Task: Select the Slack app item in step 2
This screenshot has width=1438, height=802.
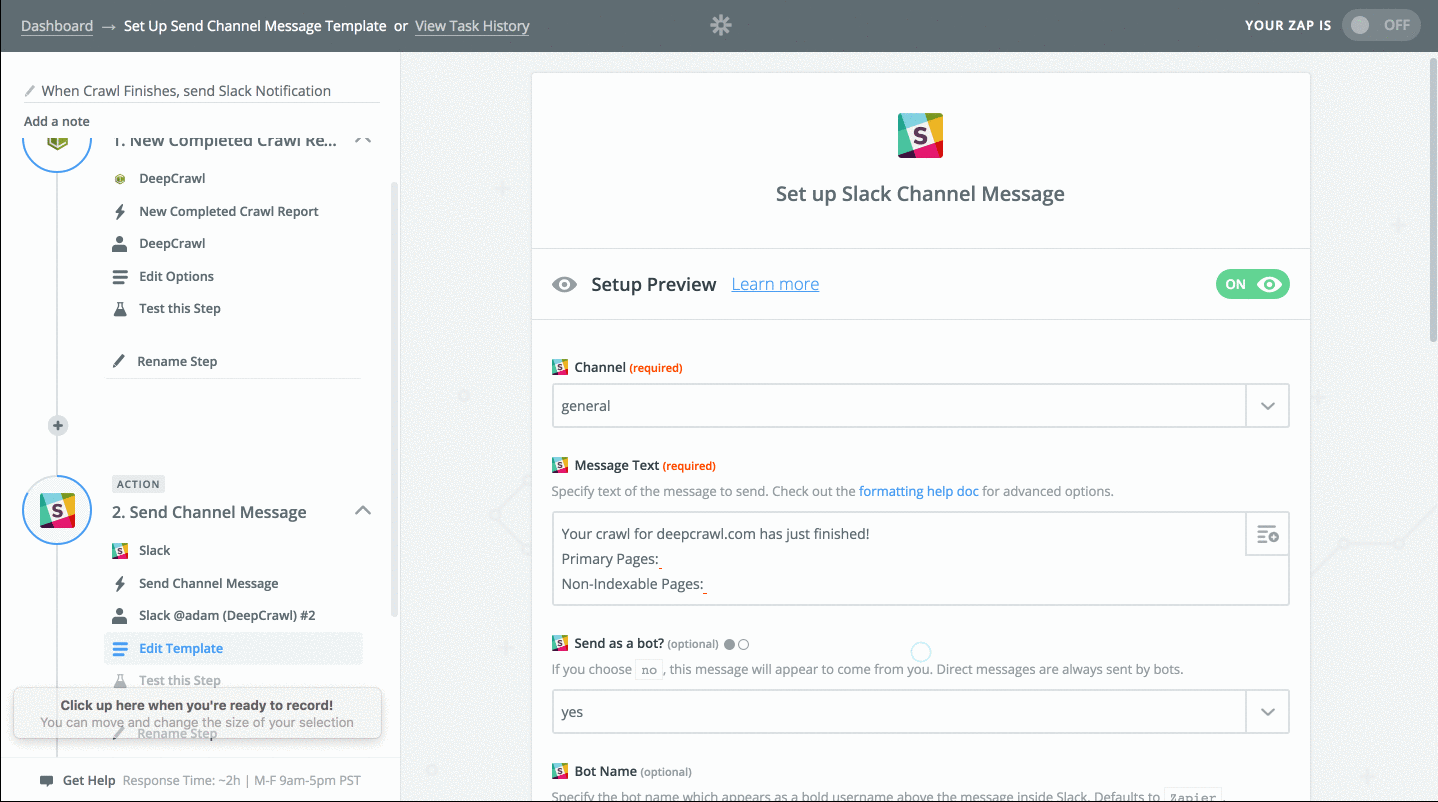Action: (155, 551)
